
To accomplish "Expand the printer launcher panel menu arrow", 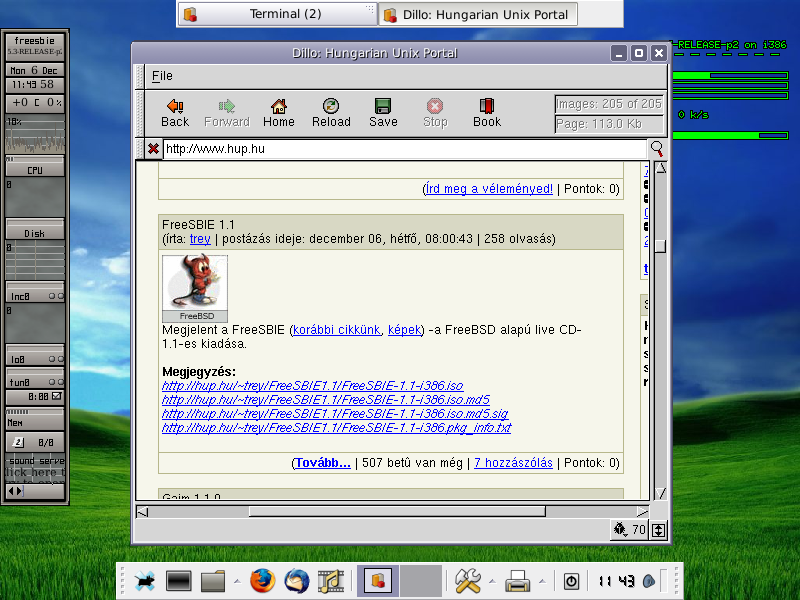I will tap(542, 581).
